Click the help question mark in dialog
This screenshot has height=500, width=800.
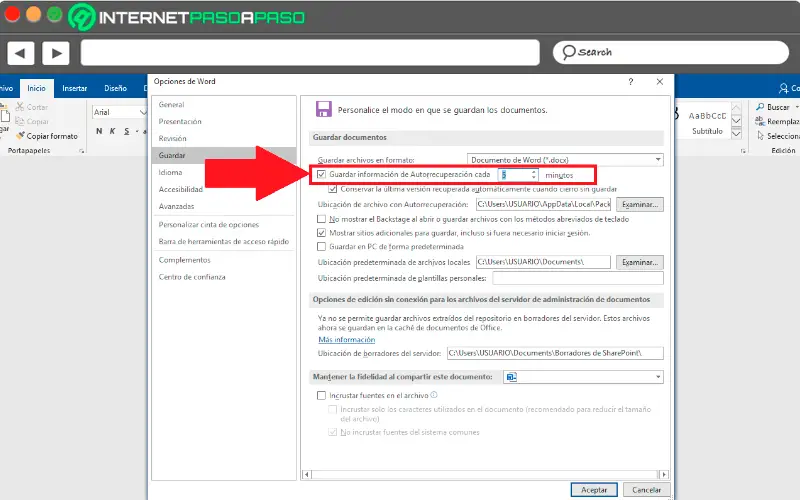(631, 82)
